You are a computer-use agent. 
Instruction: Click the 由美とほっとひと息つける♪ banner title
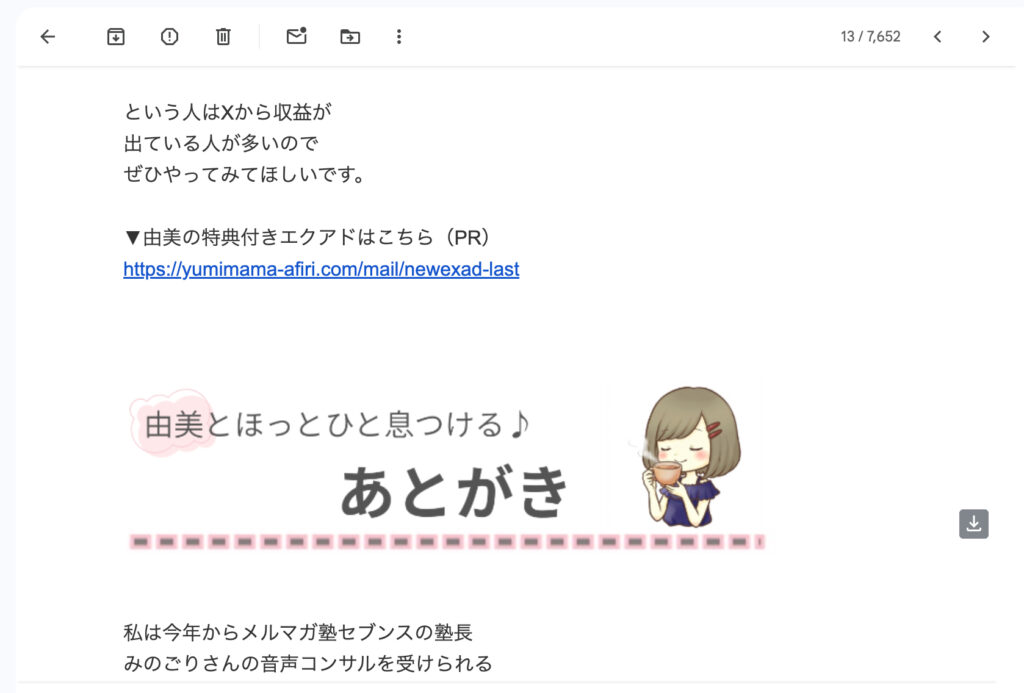tap(336, 425)
